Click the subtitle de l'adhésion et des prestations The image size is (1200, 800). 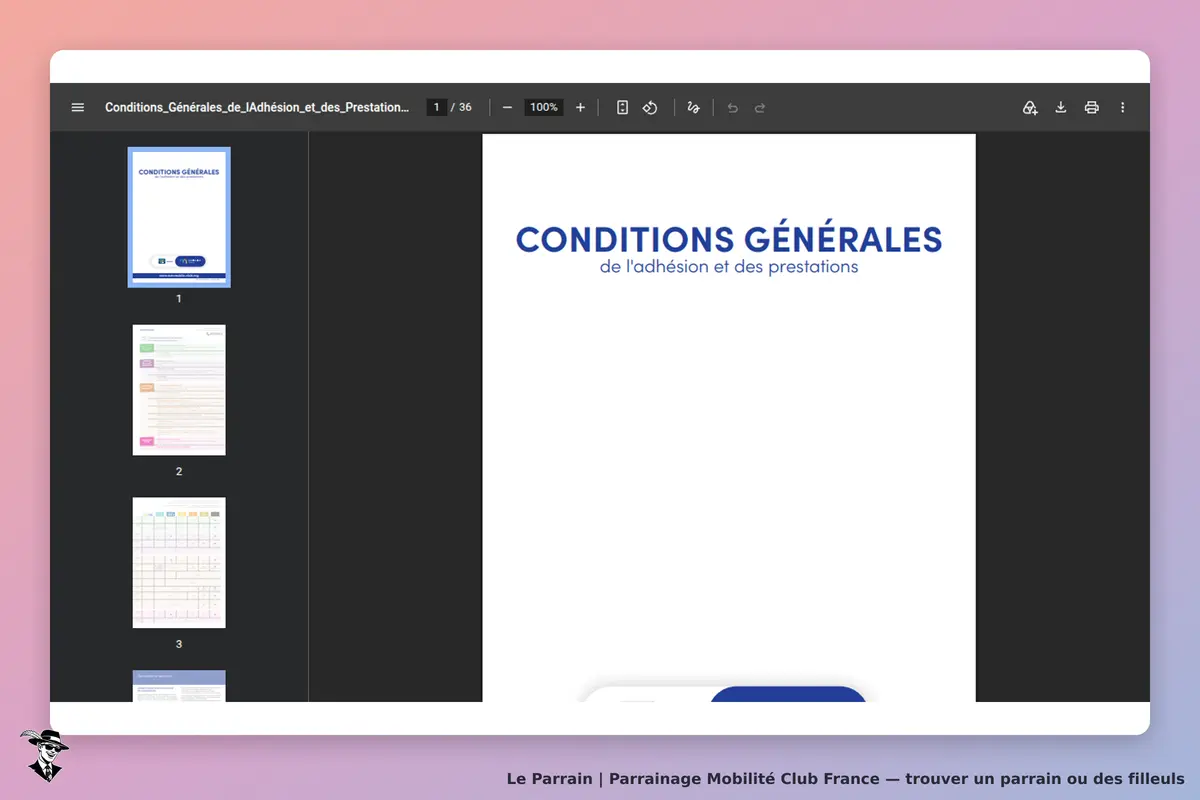pyautogui.click(x=729, y=267)
